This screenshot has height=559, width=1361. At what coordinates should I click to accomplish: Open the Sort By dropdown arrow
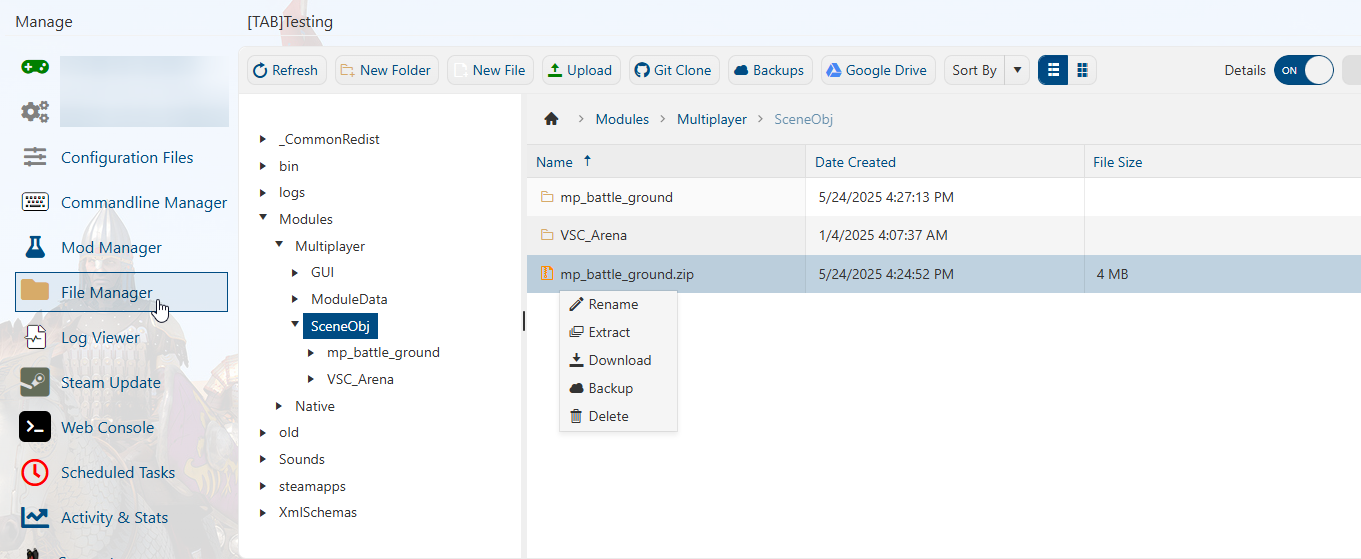coord(1017,70)
